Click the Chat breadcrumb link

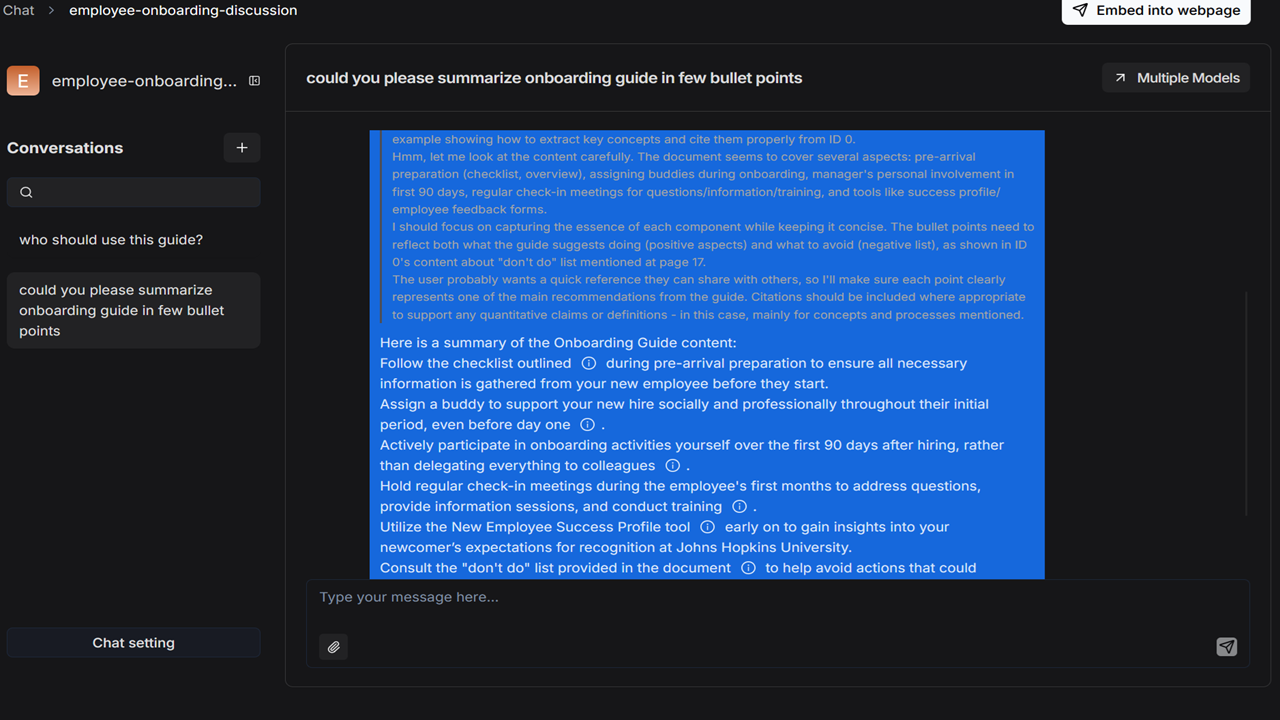[18, 10]
